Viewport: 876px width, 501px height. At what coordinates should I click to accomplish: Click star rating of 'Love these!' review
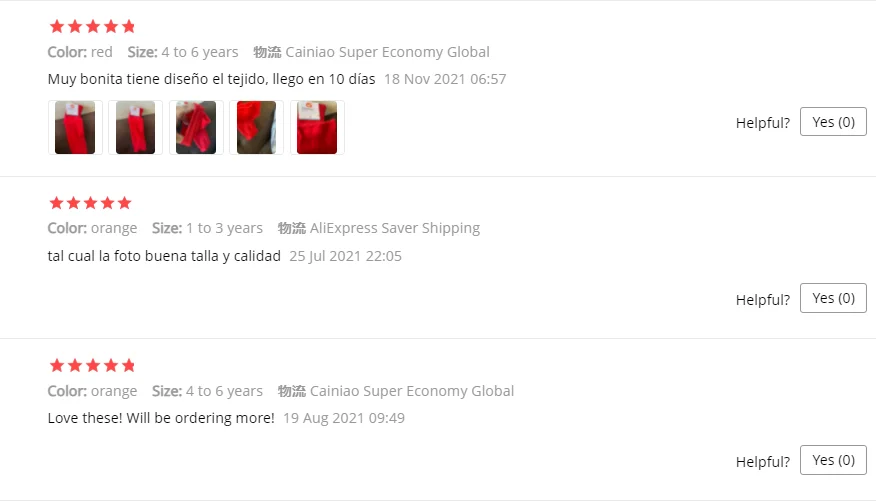point(92,365)
